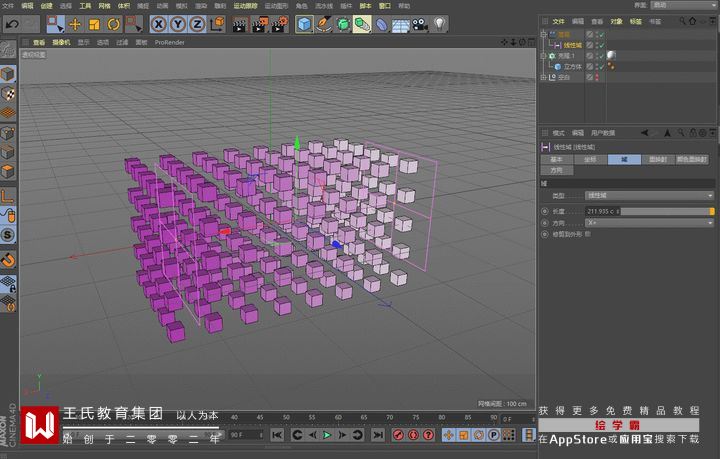This screenshot has height=459, width=720.
Task: Open the Window menu in the menu bar
Action: point(384,6)
